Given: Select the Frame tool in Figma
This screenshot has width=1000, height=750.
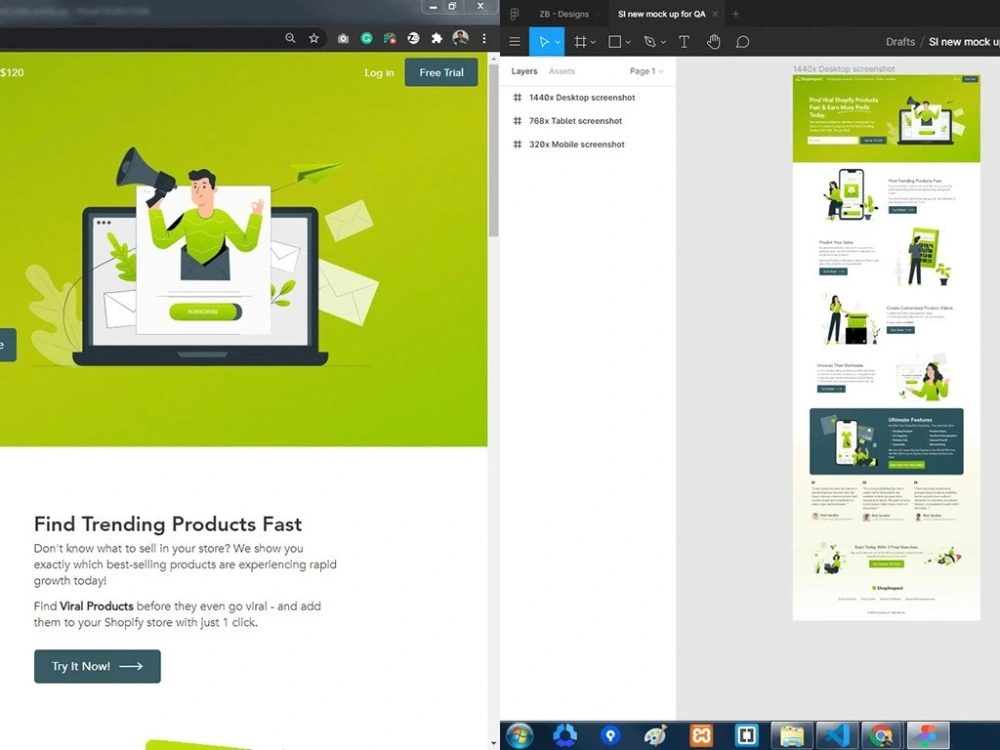Looking at the screenshot, I should coord(580,42).
